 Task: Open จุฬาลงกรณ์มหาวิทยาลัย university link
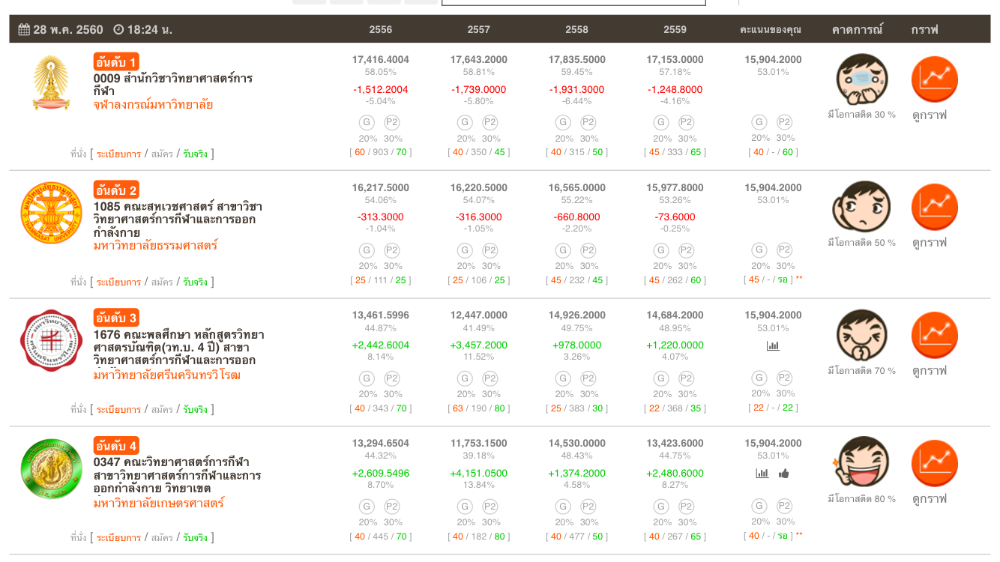153,105
